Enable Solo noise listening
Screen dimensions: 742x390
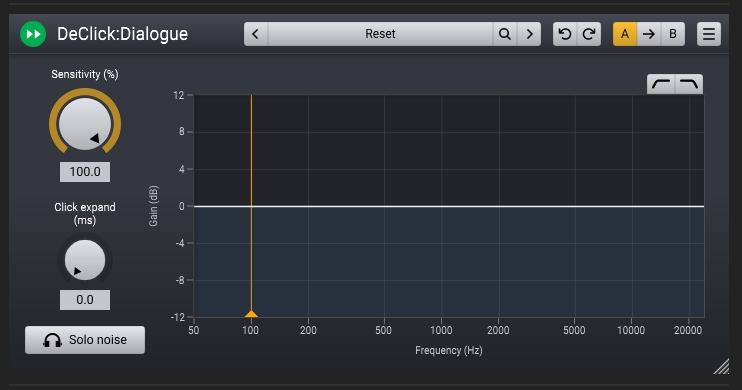(x=85, y=340)
